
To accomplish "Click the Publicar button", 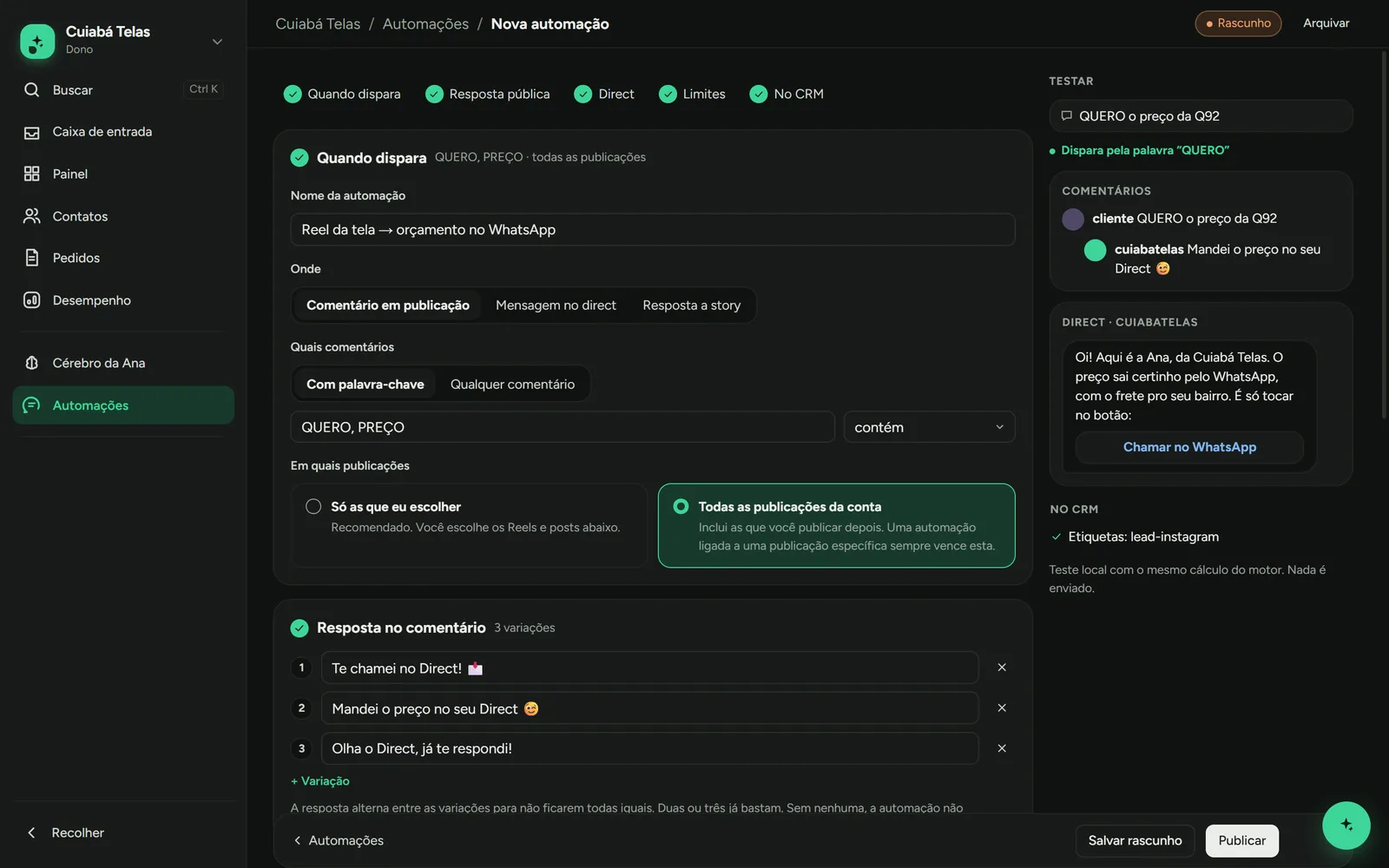I will point(1241,840).
